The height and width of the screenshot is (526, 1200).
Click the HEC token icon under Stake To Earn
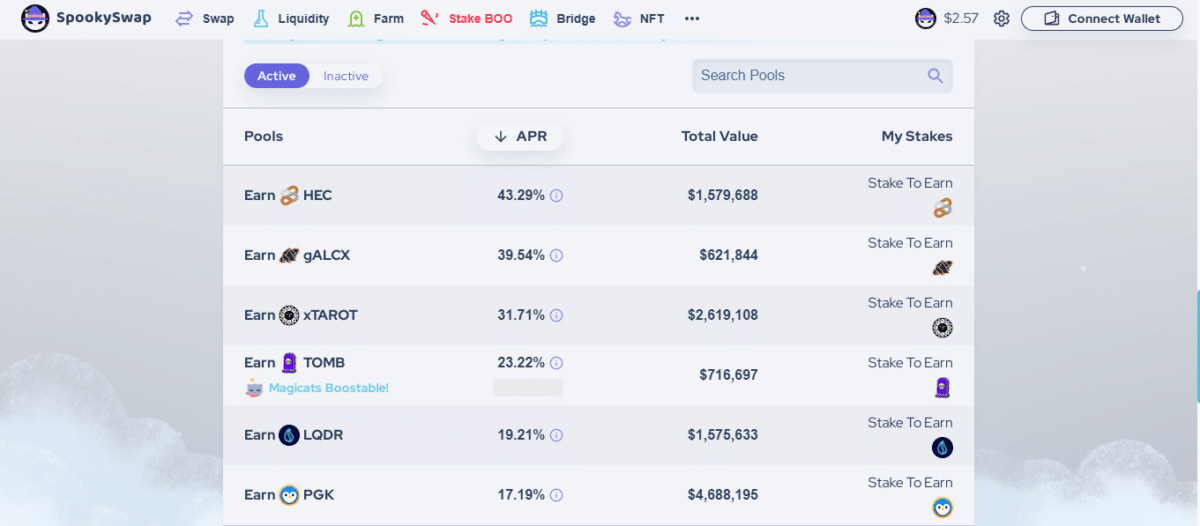click(942, 208)
